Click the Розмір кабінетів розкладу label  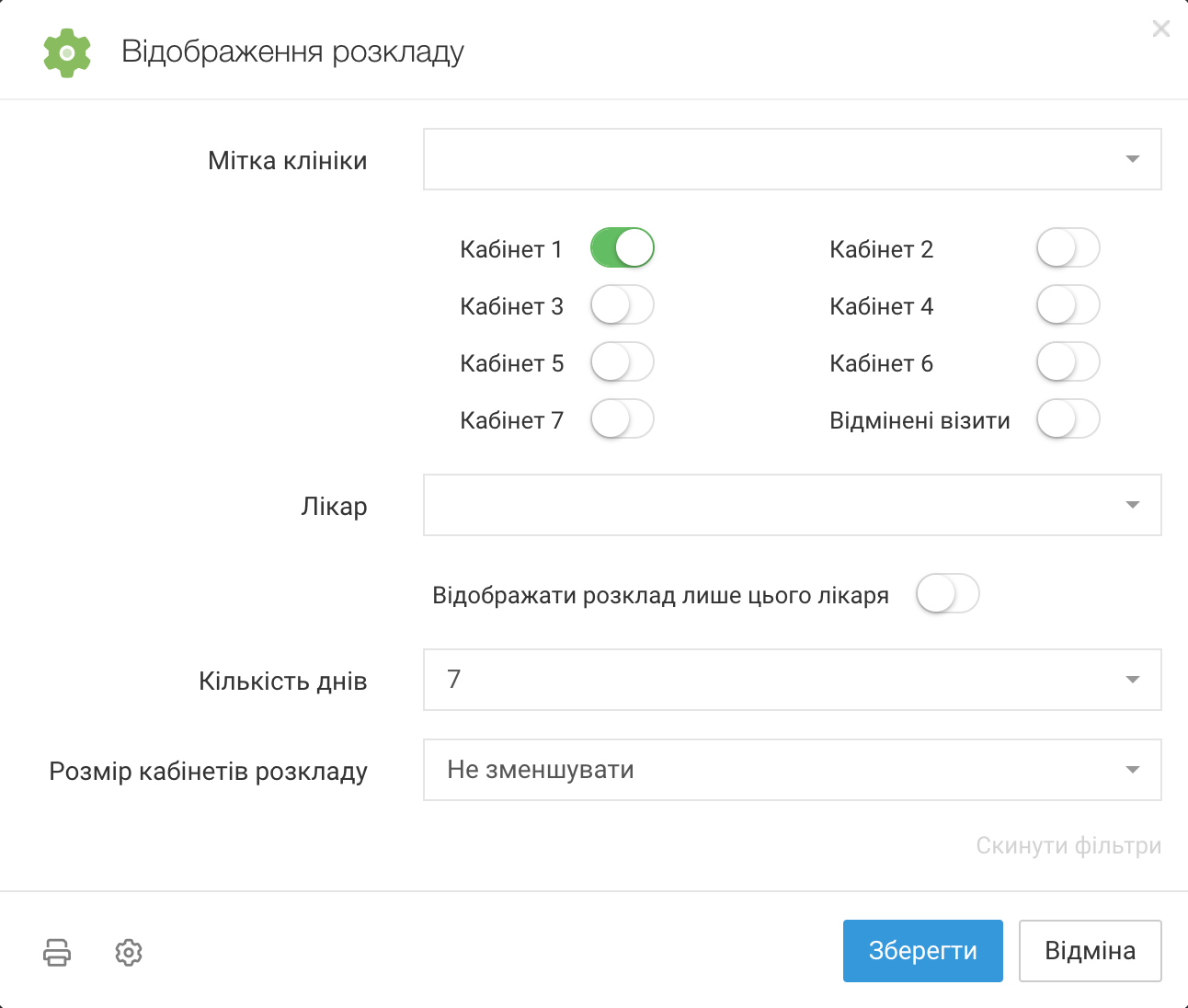click(209, 772)
